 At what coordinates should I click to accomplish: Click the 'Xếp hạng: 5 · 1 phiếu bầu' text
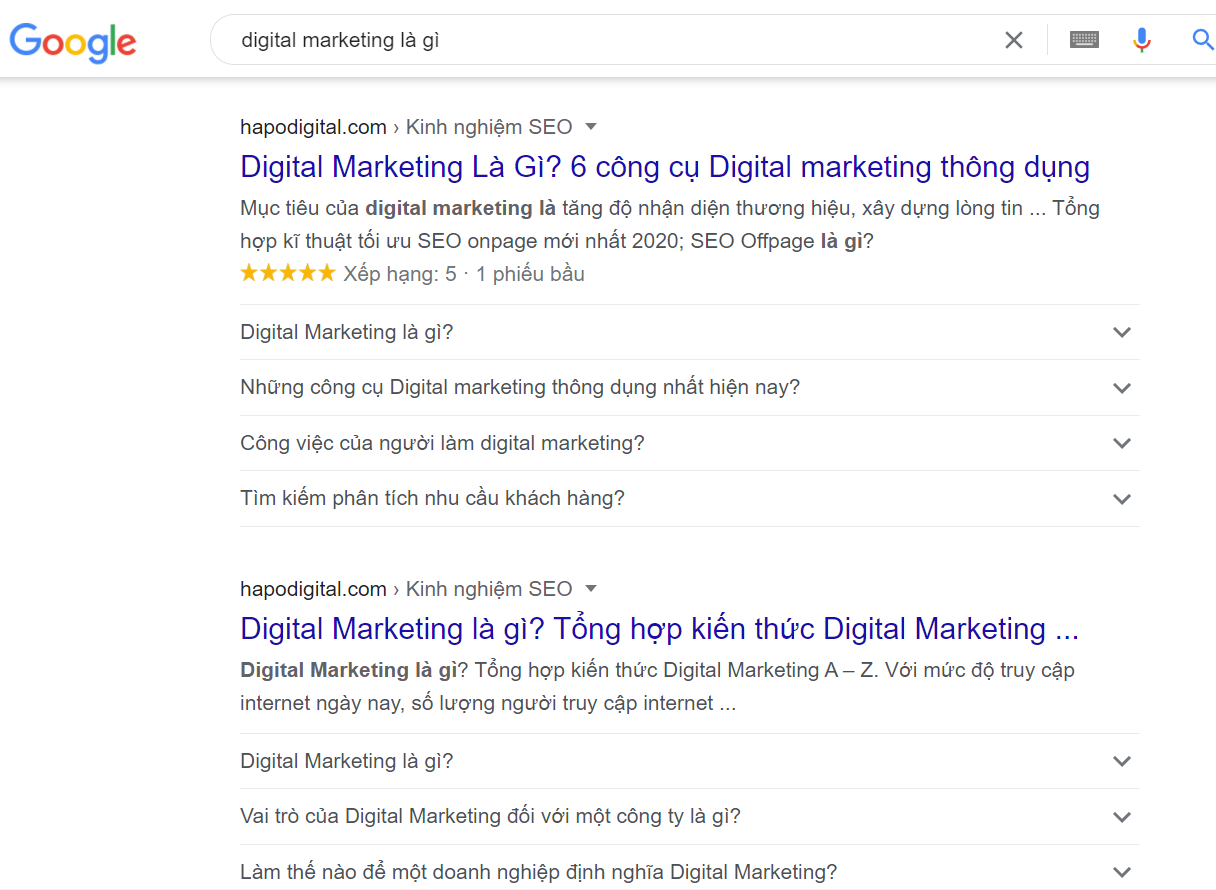(464, 274)
